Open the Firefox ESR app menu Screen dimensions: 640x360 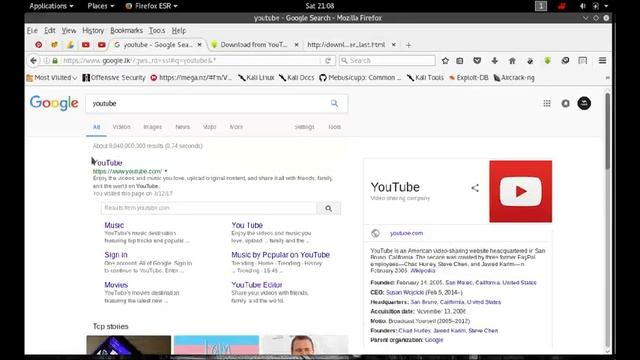[x=151, y=6]
